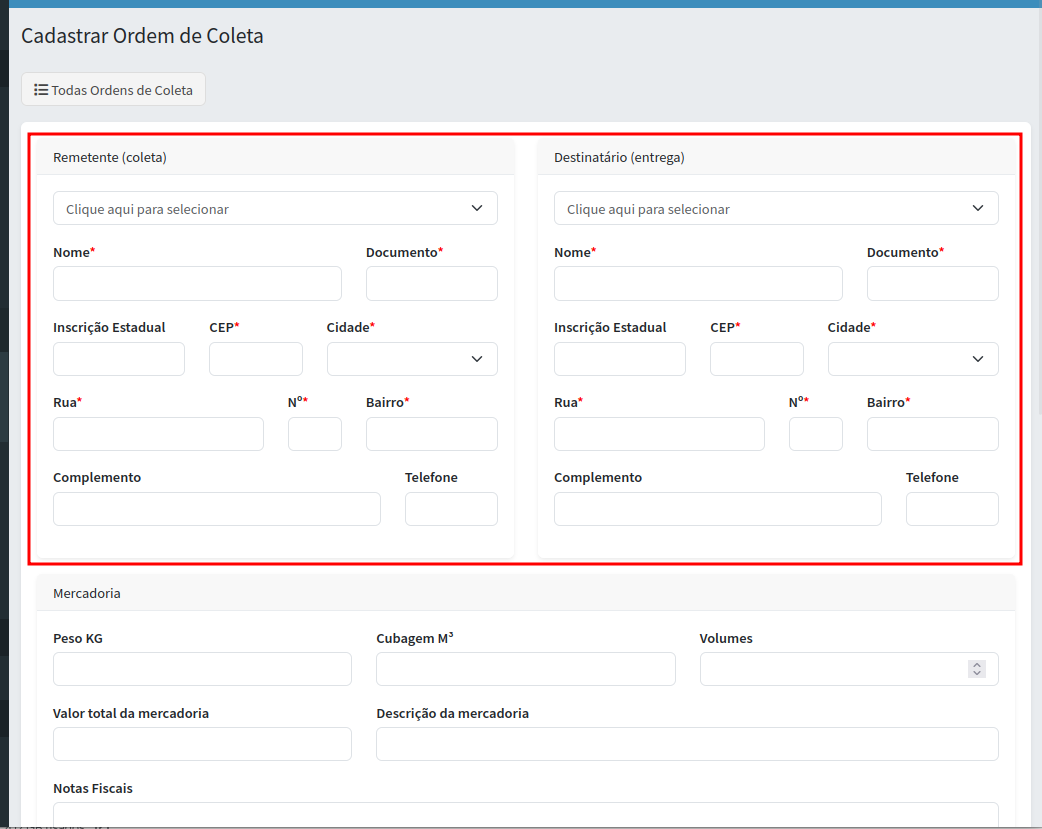Image resolution: width=1042 pixels, height=829 pixels.
Task: Click the Remetente Nome input field
Action: (197, 284)
